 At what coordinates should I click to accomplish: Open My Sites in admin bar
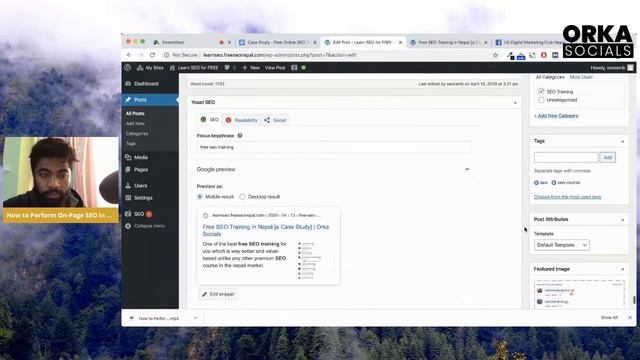tap(151, 68)
